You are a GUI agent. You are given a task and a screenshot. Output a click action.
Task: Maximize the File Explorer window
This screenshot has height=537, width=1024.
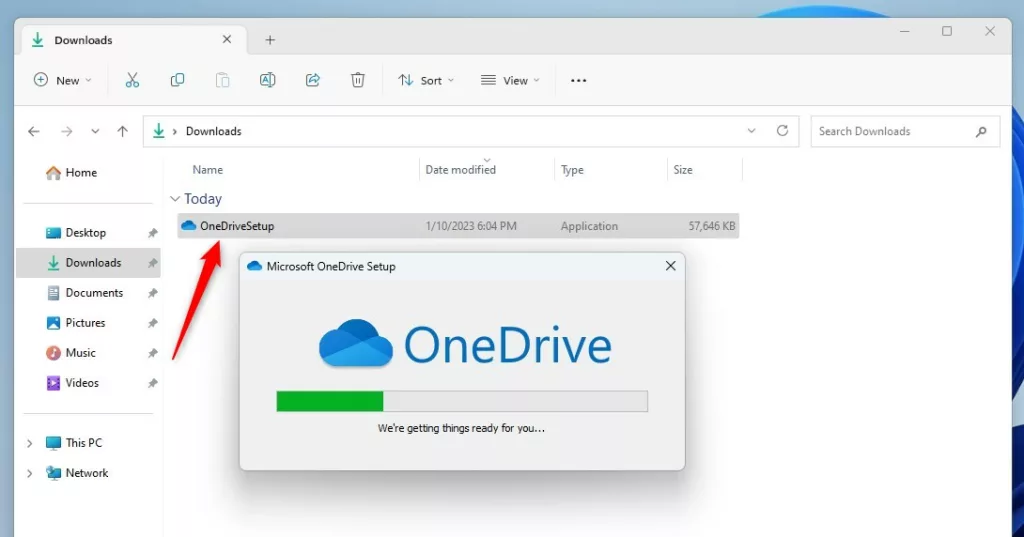coord(947,31)
